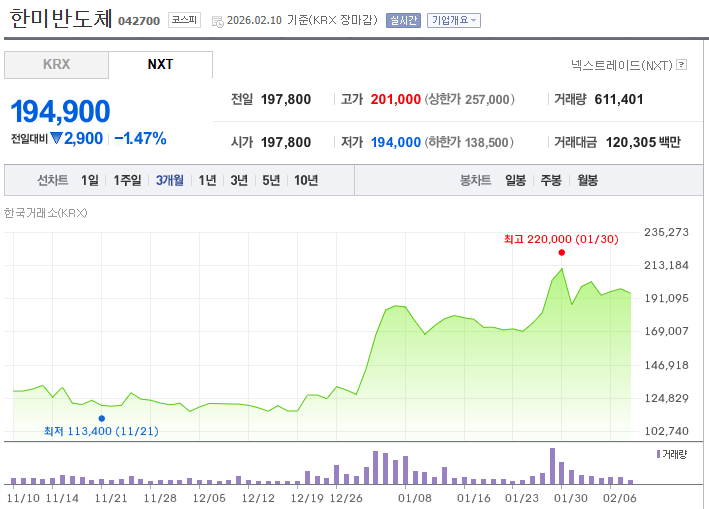Click the 봉차트 label
This screenshot has width=709, height=509.
475,180
